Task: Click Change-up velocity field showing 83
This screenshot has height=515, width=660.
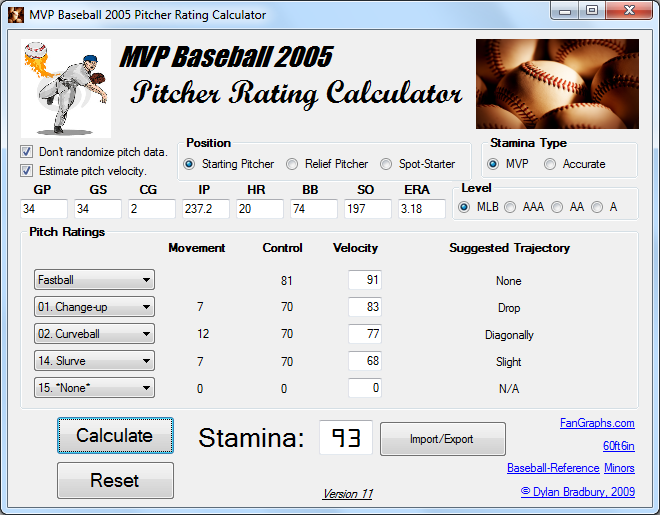Action: pos(365,307)
